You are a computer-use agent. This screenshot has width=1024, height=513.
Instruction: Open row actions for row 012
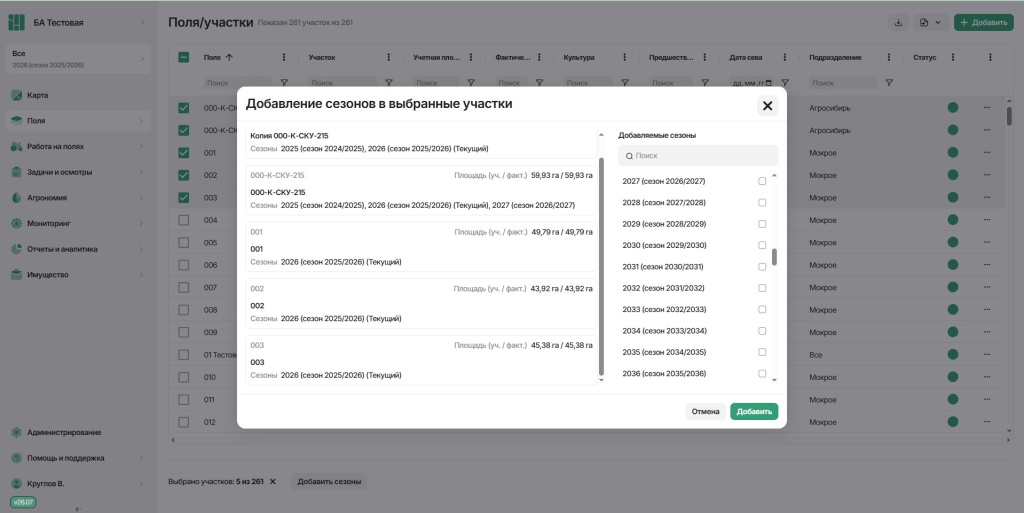tap(987, 422)
